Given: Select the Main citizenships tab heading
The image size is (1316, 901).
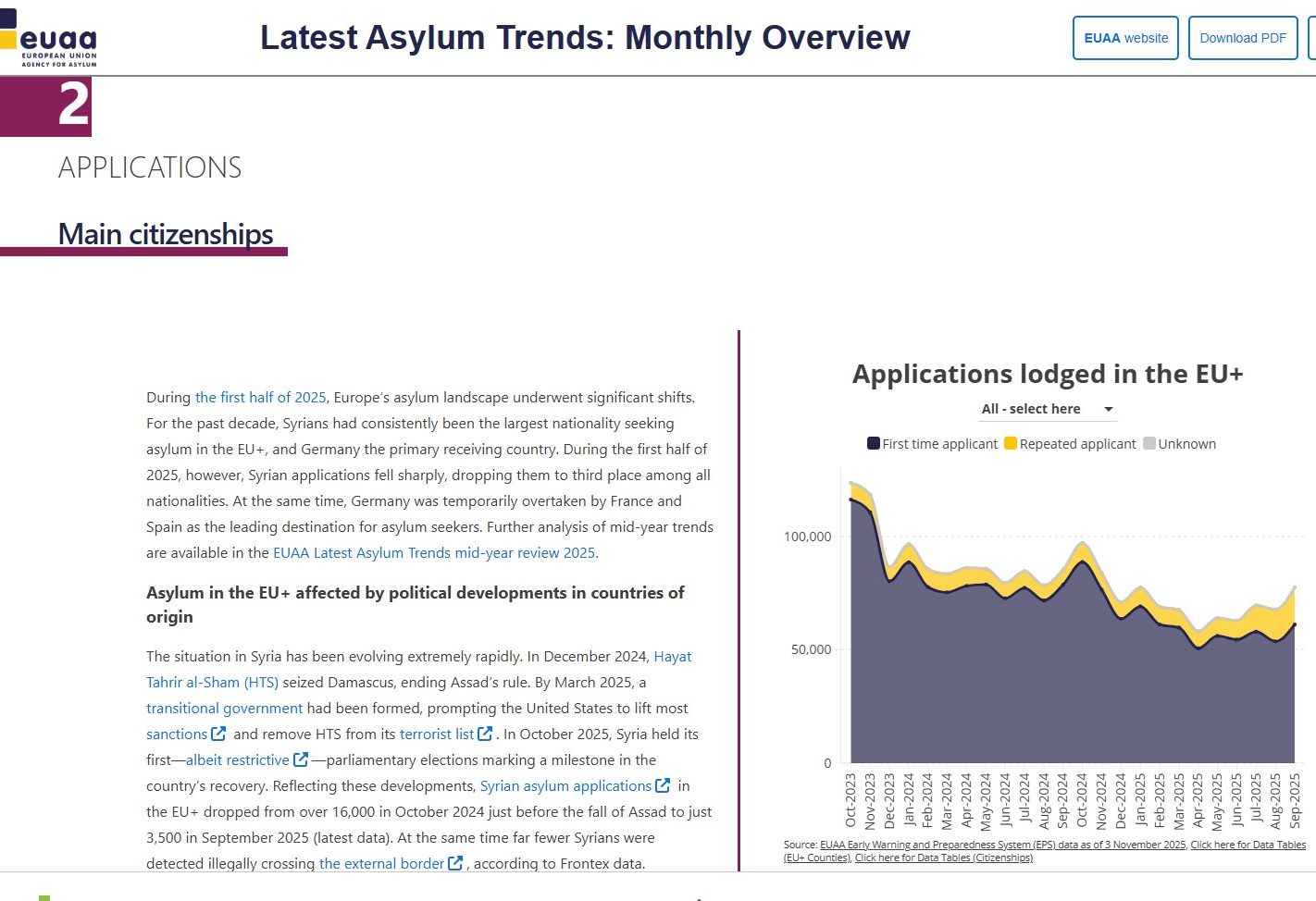Looking at the screenshot, I should 166,234.
